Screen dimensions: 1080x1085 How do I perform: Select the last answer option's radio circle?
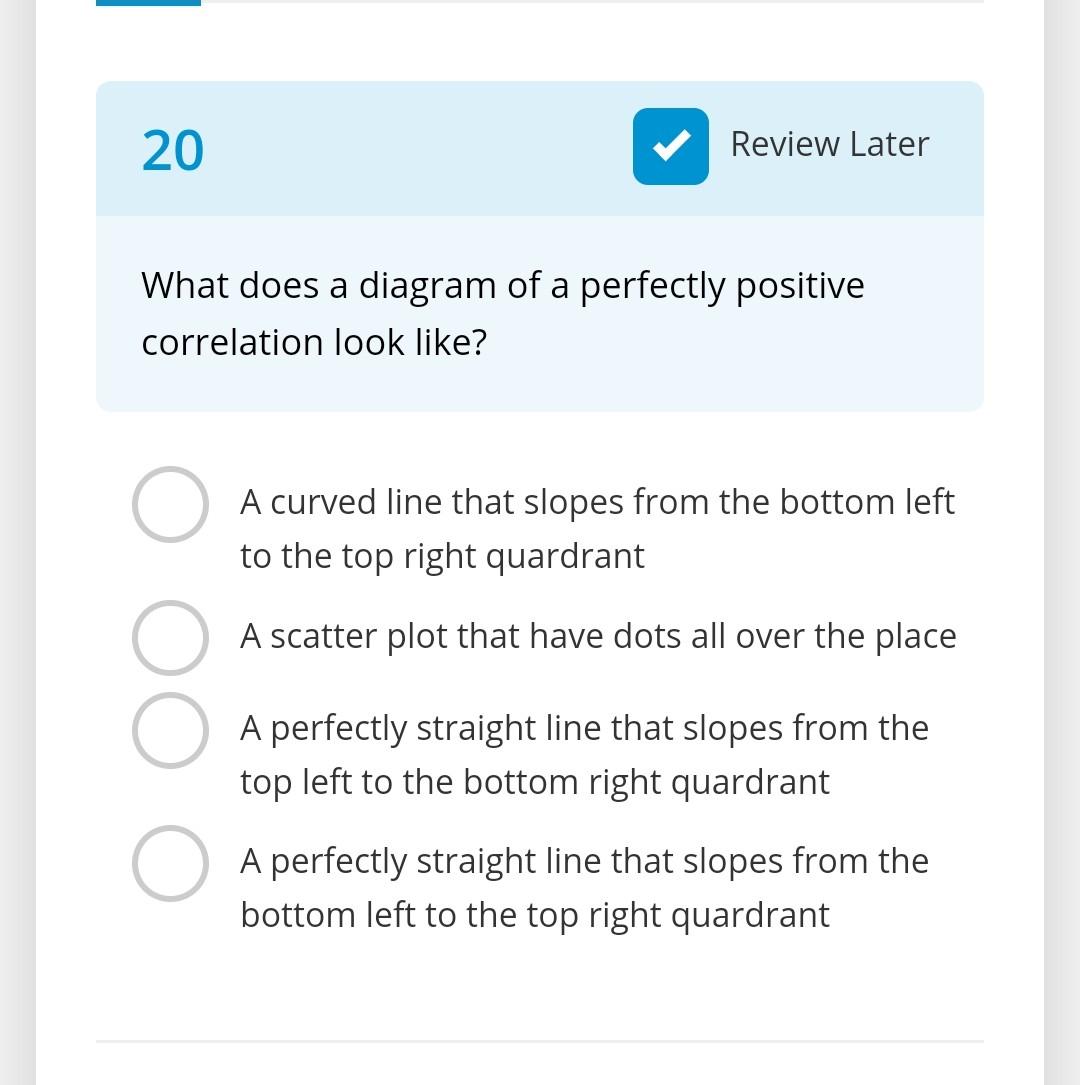coord(170,863)
